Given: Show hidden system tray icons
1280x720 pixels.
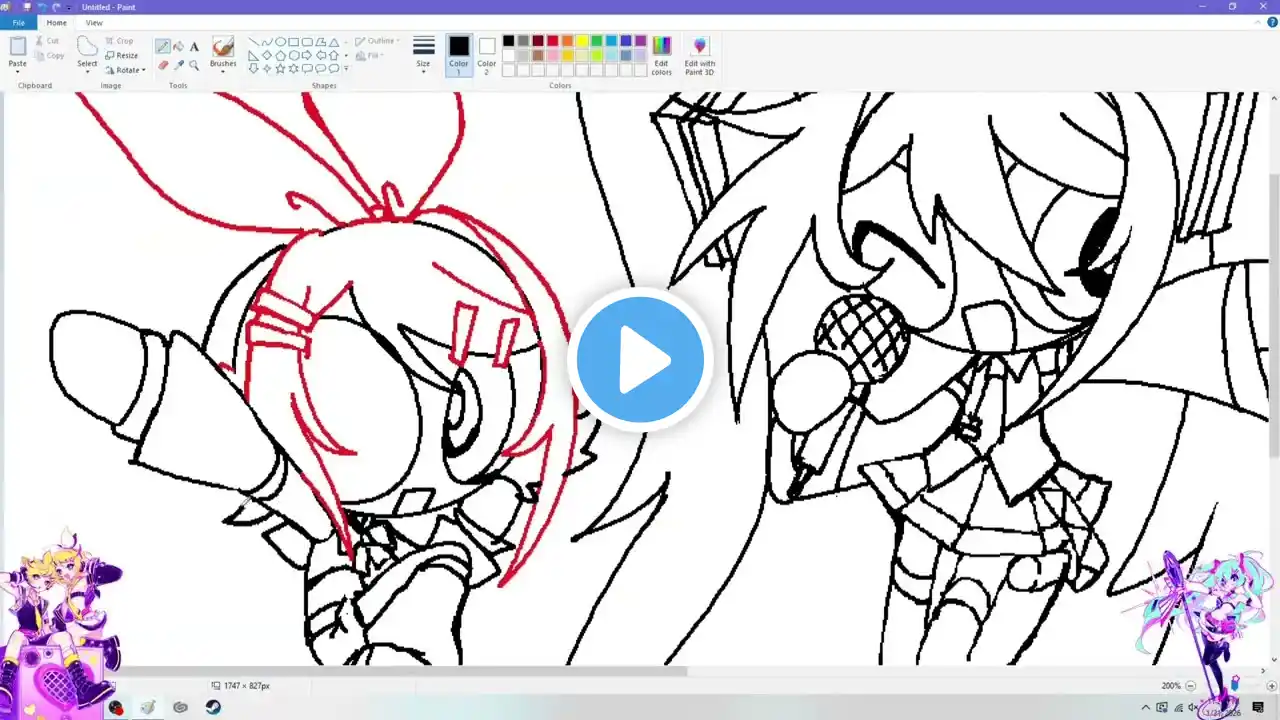Looking at the screenshot, I should pos(1146,707).
